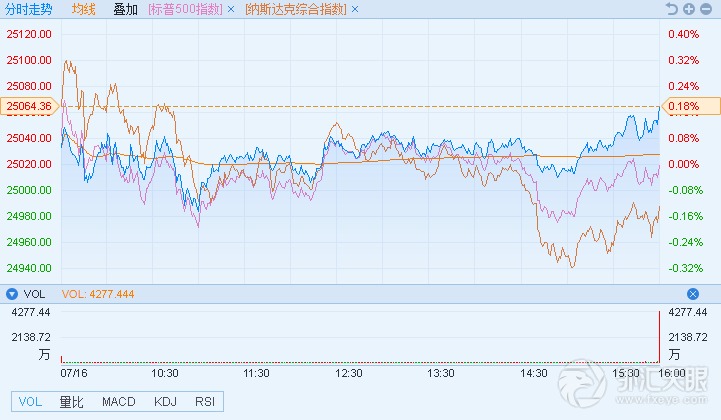Image resolution: width=721 pixels, height=420 pixels.
Task: Click the 12:30 time axis marker
Action: click(x=349, y=373)
